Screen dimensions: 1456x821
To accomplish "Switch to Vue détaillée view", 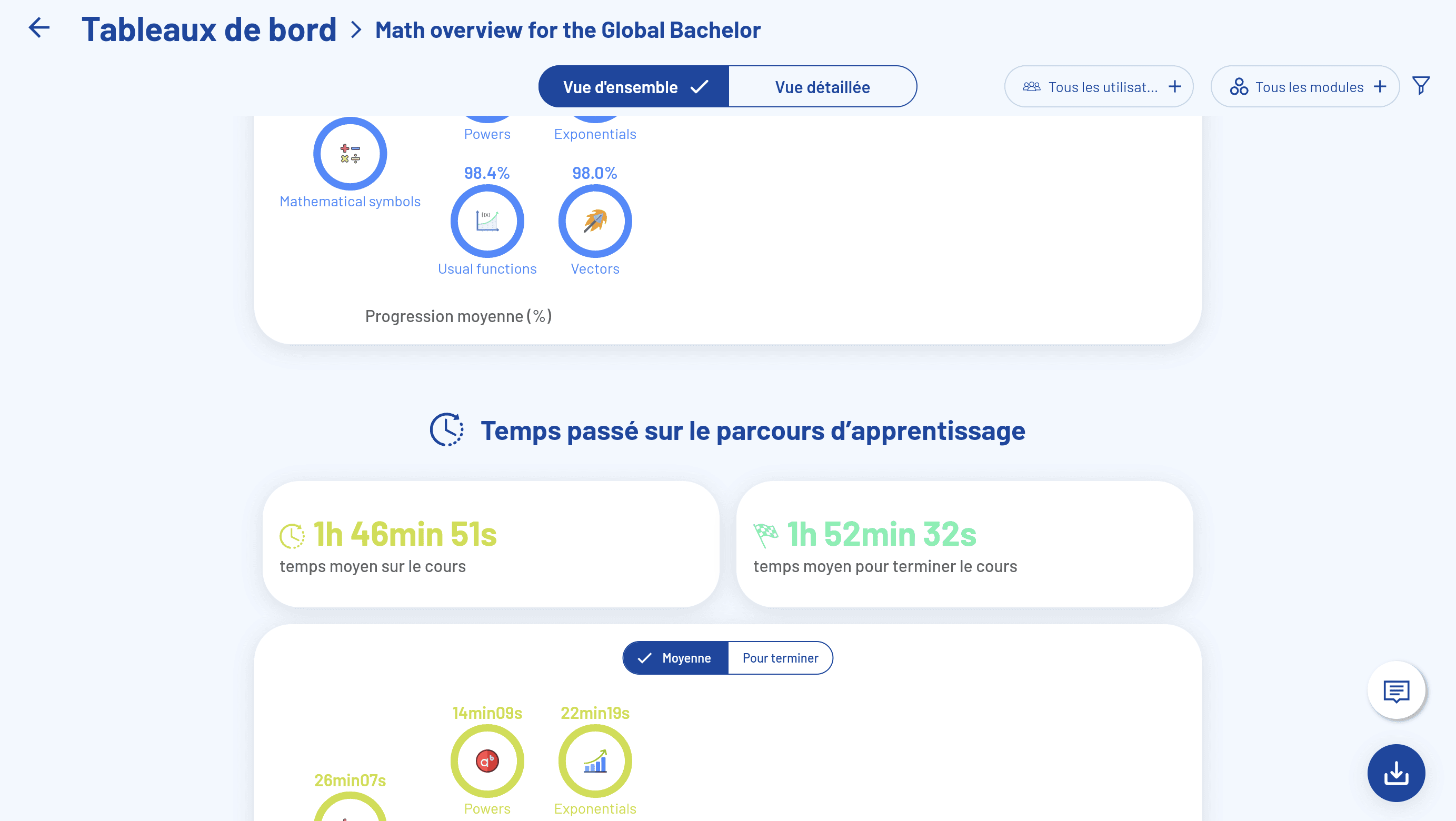I will (822, 87).
